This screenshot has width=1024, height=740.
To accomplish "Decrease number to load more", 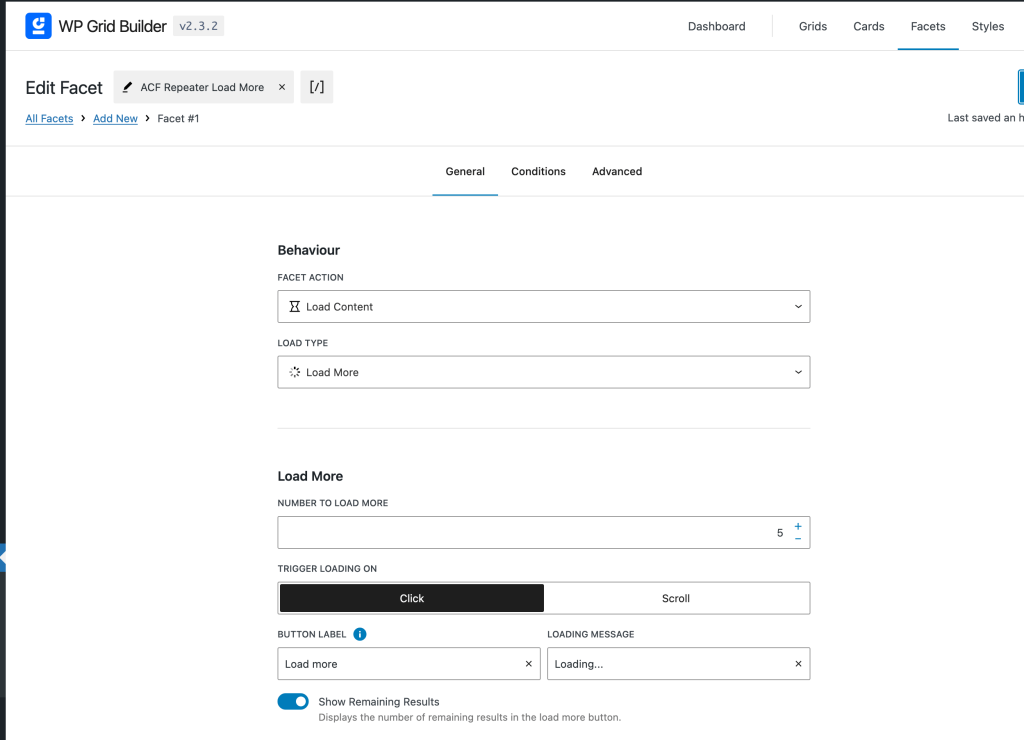I will pyautogui.click(x=797, y=539).
